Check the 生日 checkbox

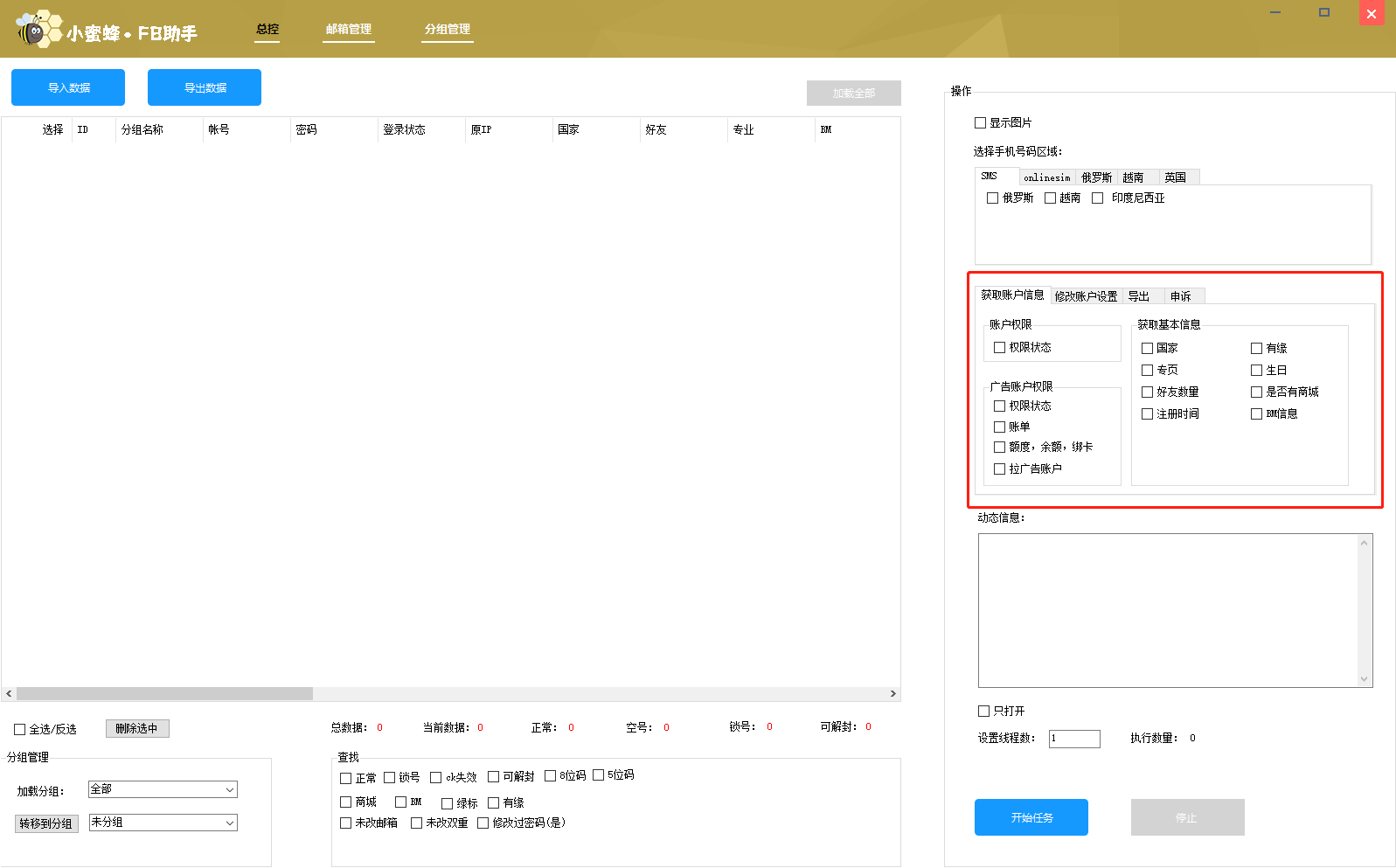(1256, 370)
